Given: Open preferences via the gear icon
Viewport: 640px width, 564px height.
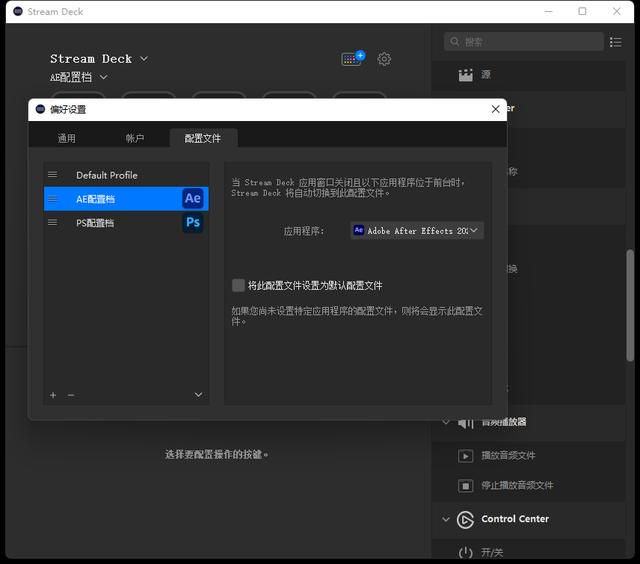Looking at the screenshot, I should [384, 59].
